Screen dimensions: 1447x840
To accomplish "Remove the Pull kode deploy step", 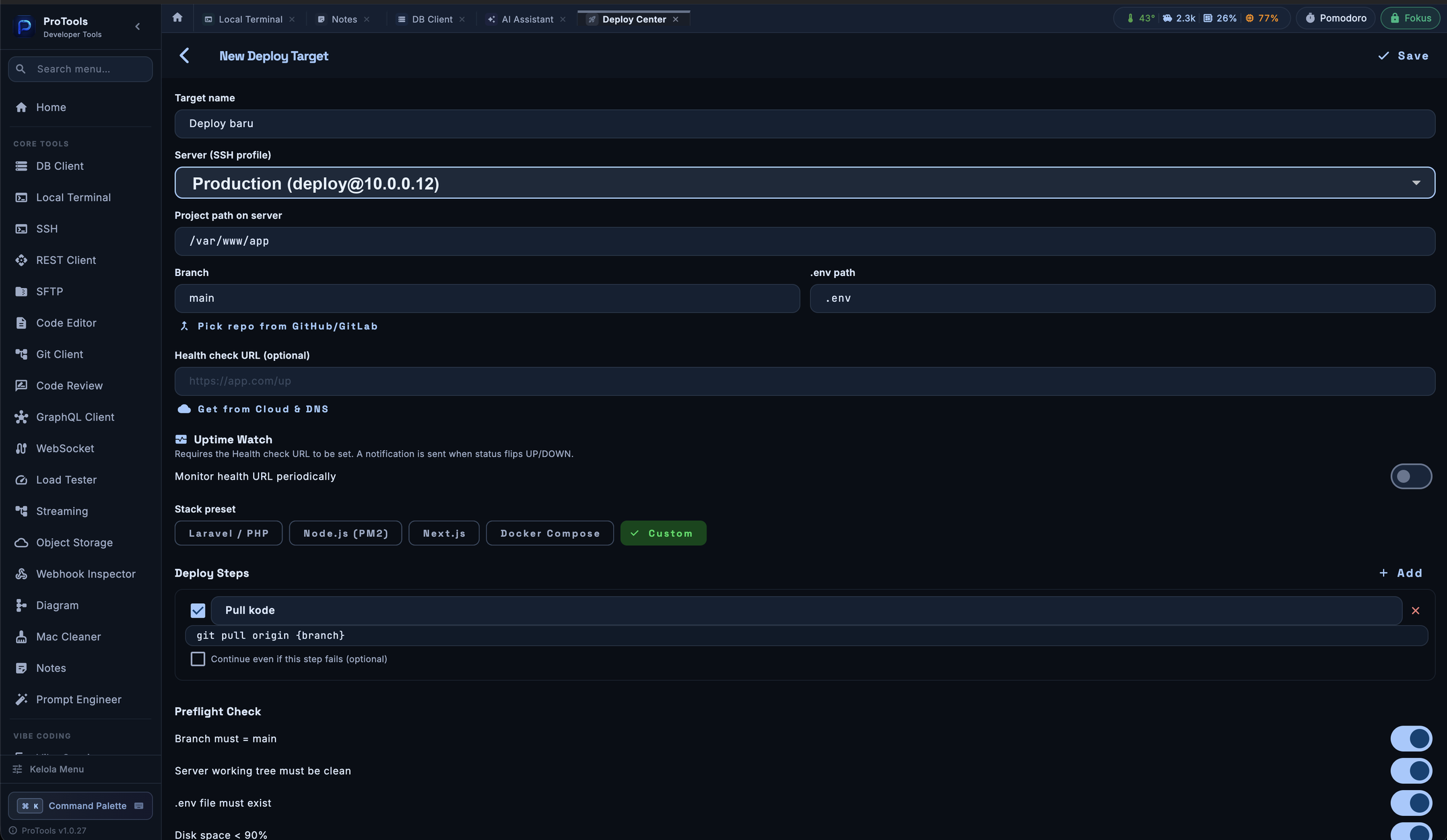I will click(1416, 610).
